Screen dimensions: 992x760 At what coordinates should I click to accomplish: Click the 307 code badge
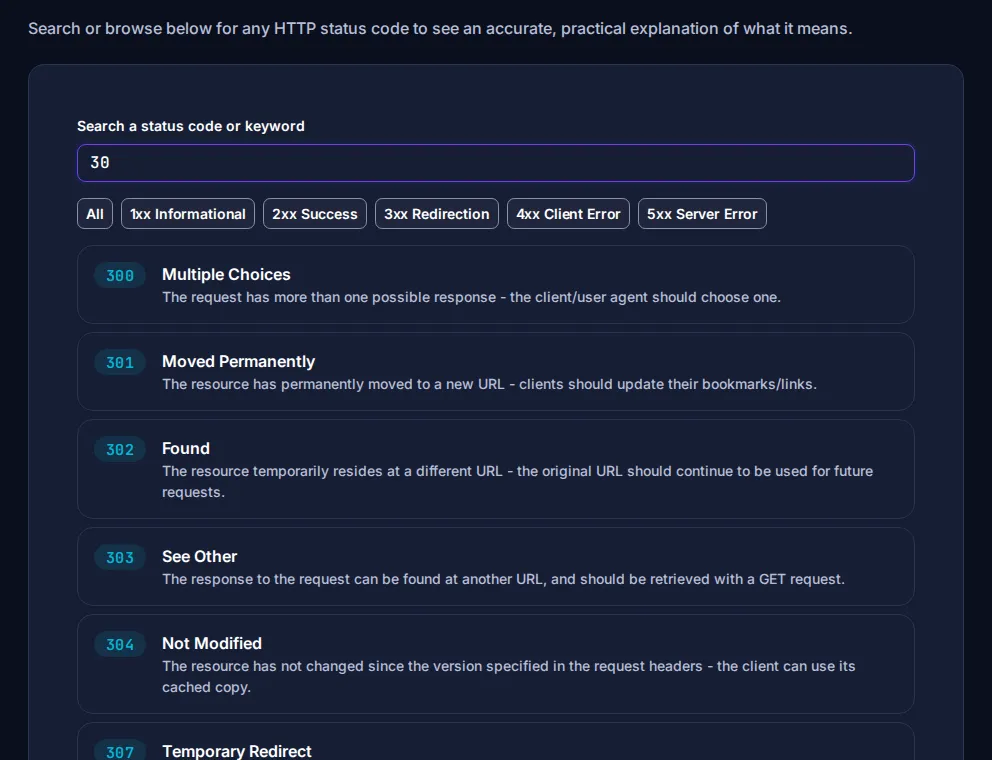pyautogui.click(x=120, y=752)
